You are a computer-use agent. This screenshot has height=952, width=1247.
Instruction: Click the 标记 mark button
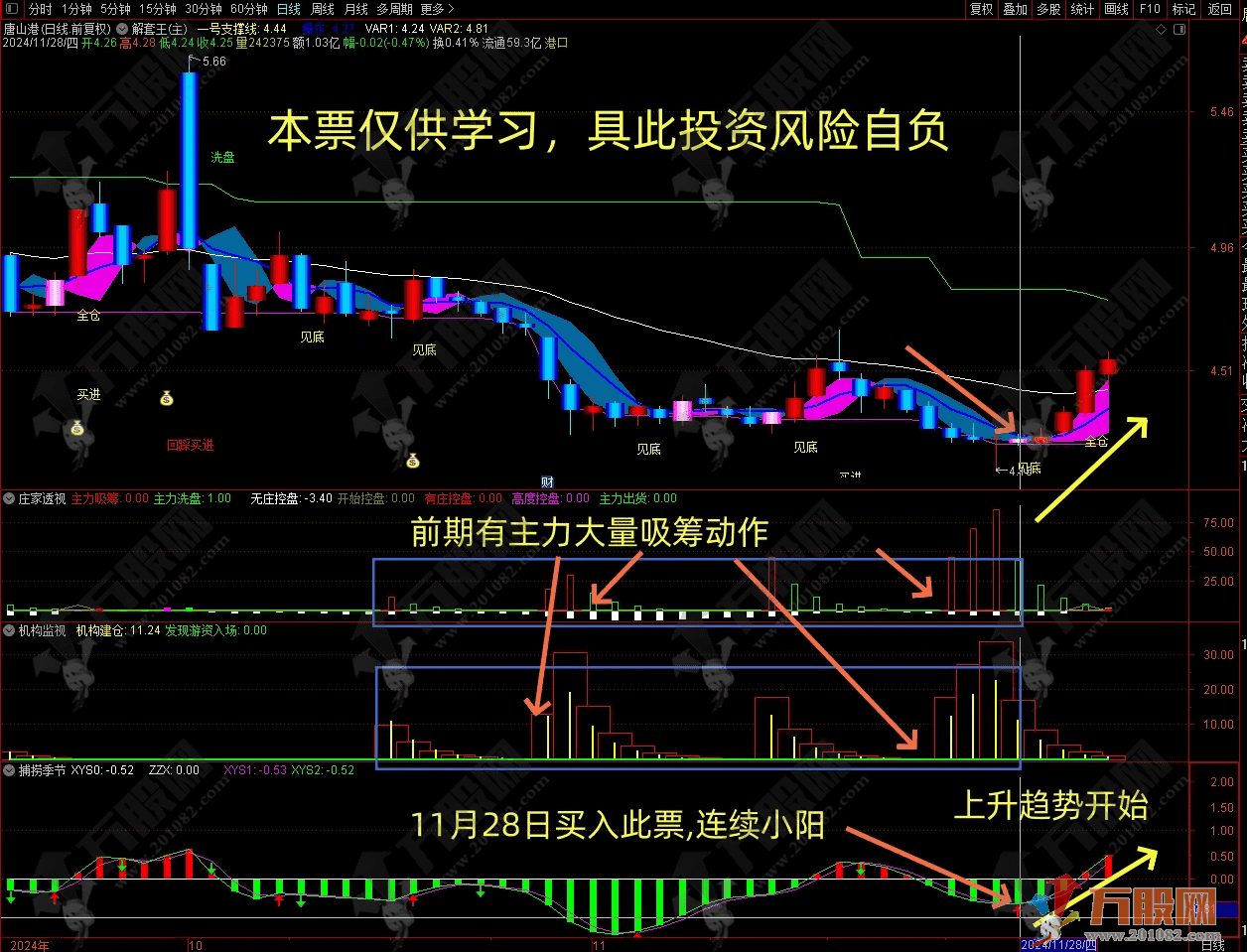click(1183, 9)
